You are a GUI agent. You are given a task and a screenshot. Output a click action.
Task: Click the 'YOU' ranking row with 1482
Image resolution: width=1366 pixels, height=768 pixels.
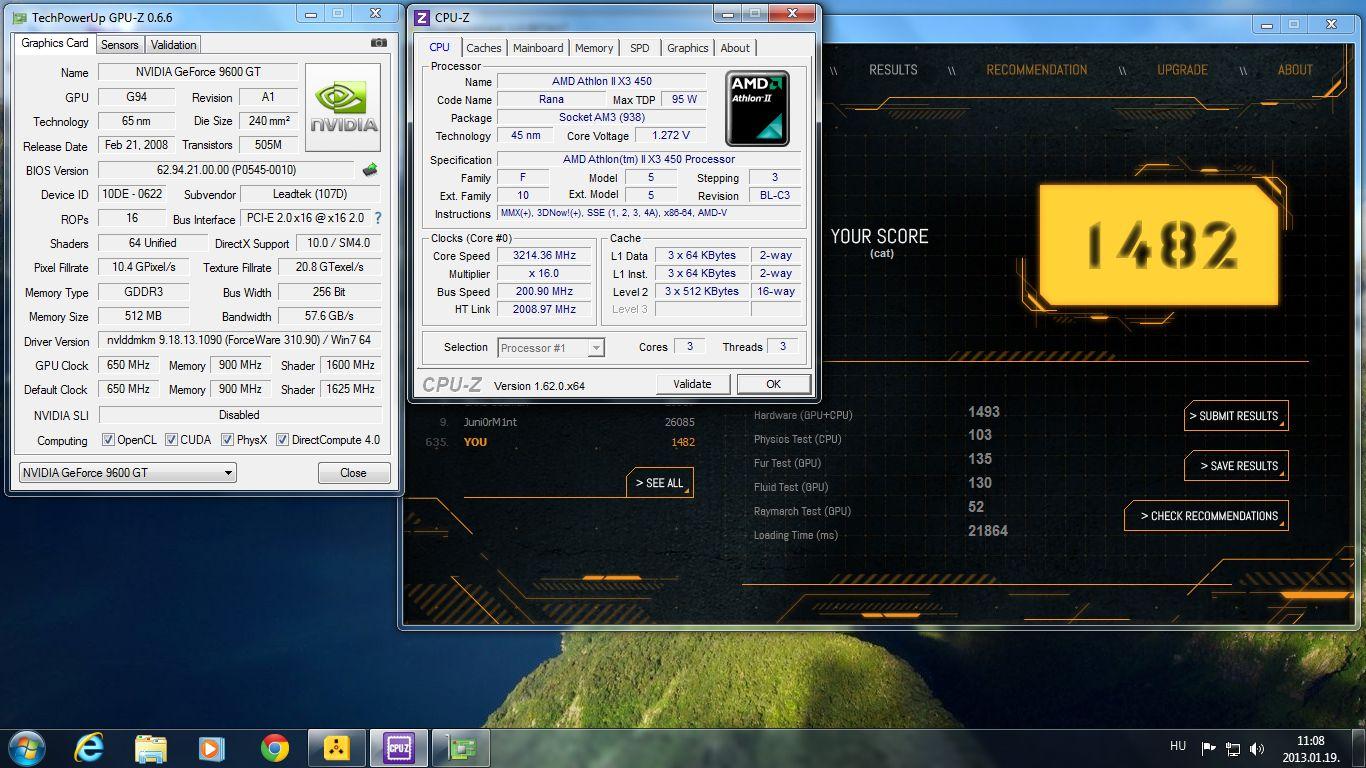[x=559, y=442]
